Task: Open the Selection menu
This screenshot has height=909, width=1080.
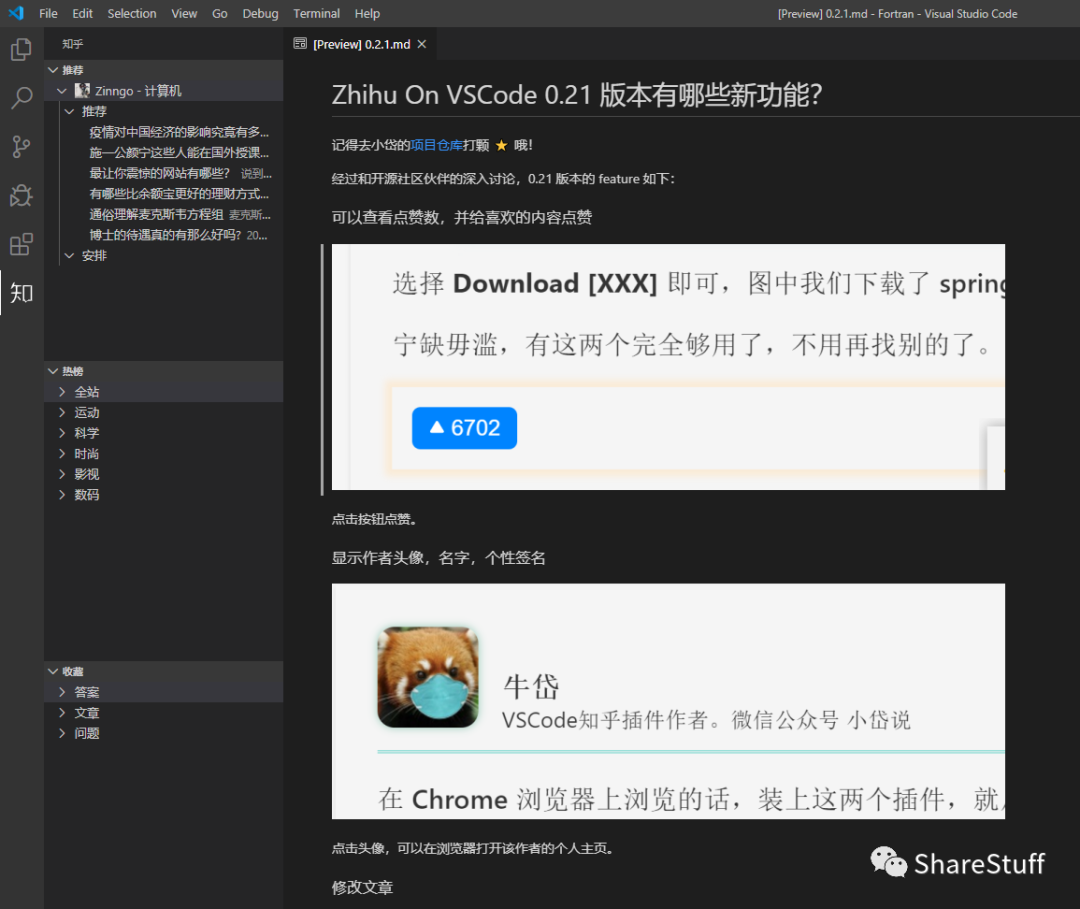Action: click(x=132, y=13)
